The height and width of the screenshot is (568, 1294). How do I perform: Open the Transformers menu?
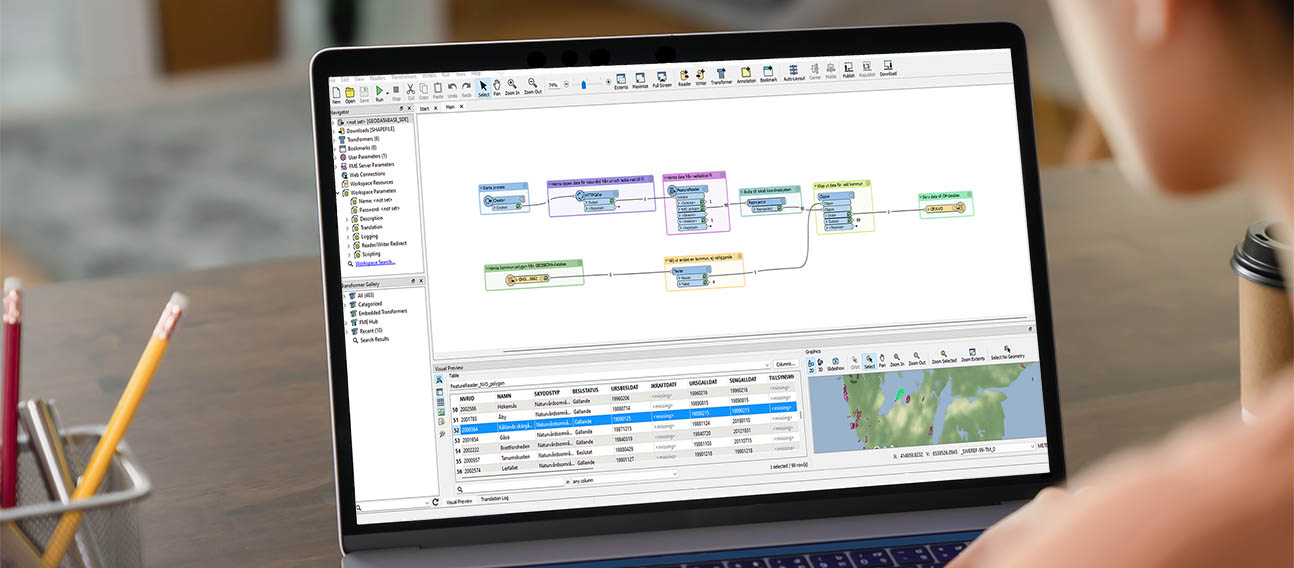(x=403, y=76)
